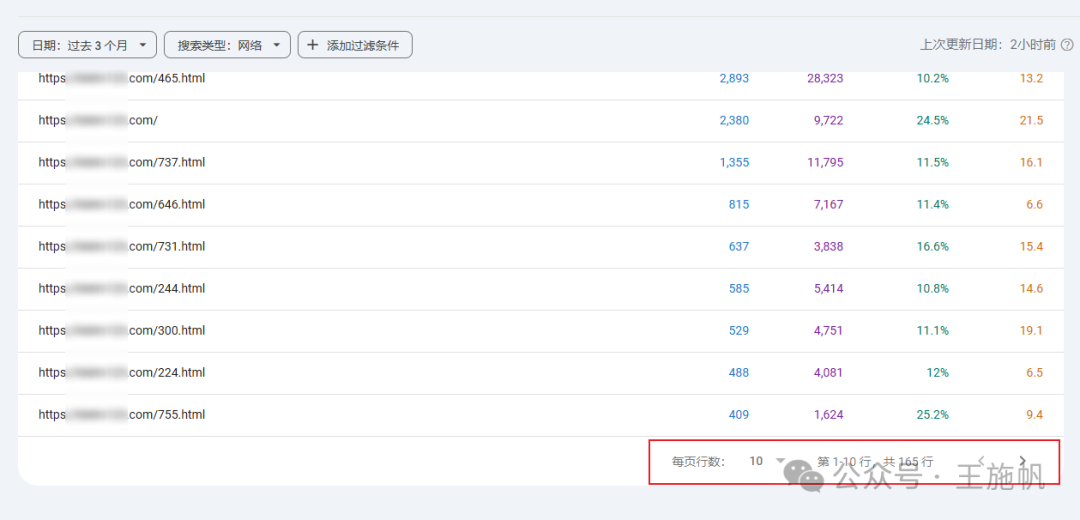Screen dimensions: 1080x520
Task: Click the clicks value 1,355
Action: pyautogui.click(x=734, y=163)
